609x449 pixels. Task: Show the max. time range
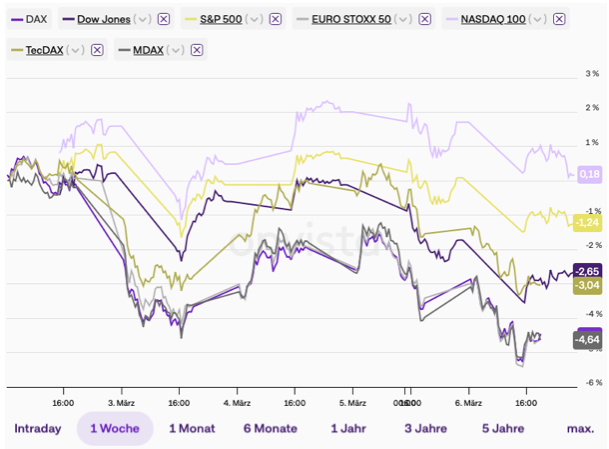click(581, 429)
